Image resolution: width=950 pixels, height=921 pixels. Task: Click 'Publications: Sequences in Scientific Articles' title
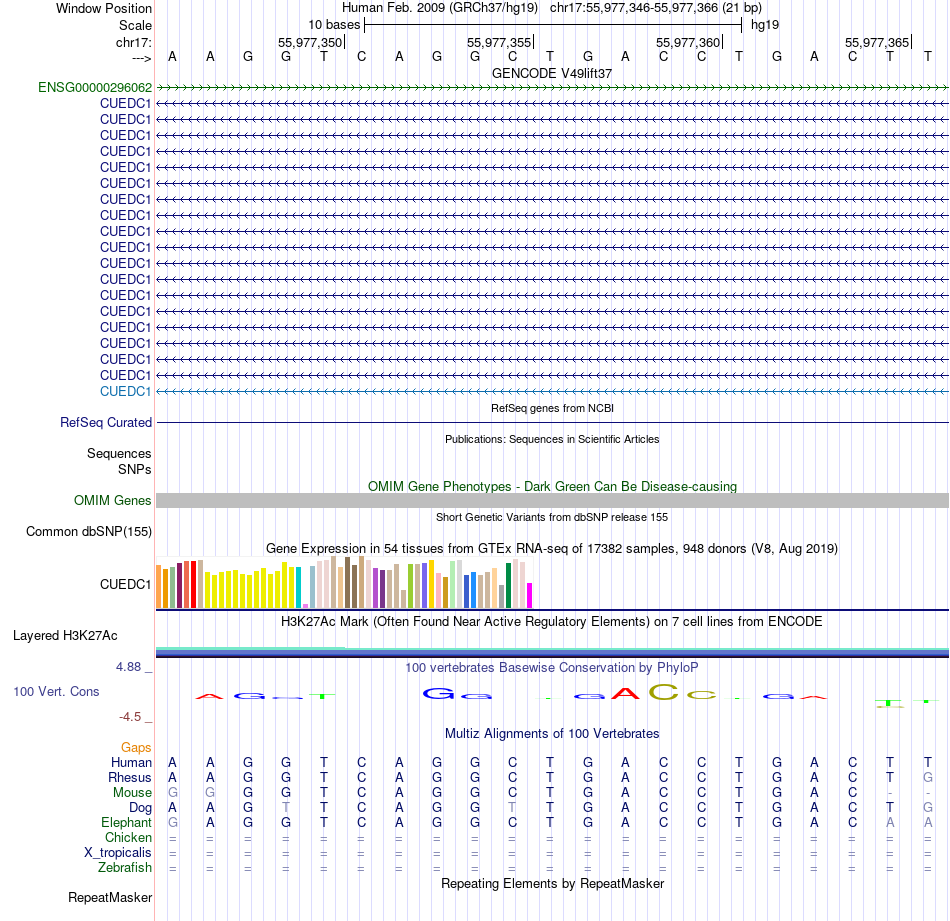click(552, 439)
